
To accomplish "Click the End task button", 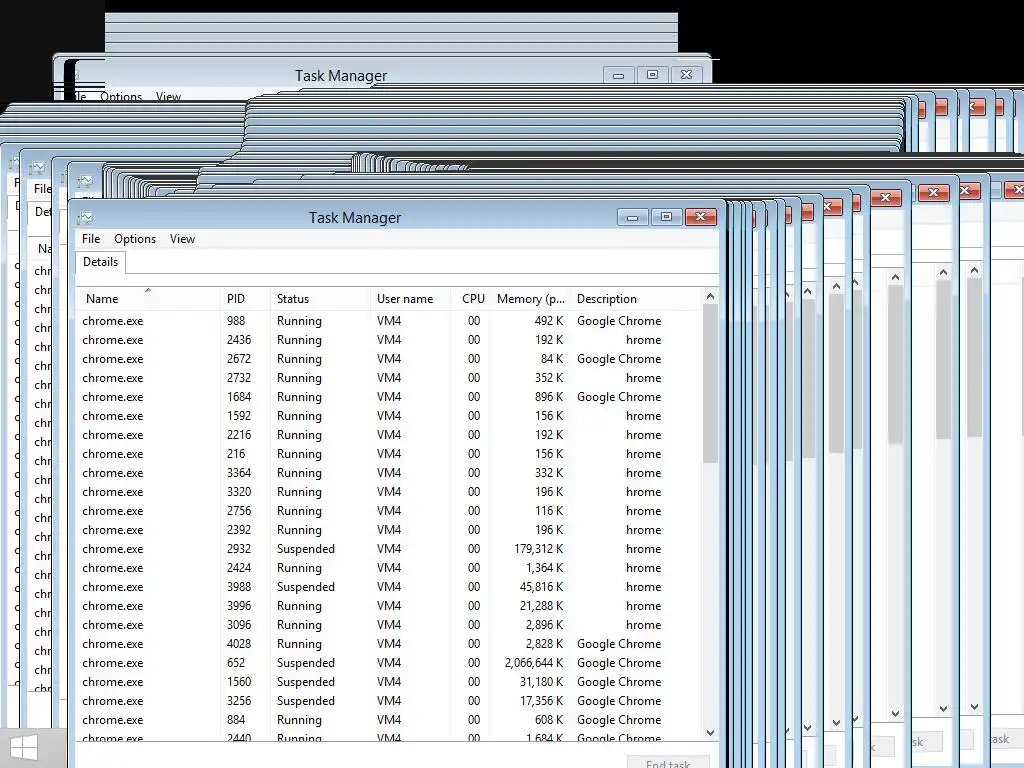I will [x=668, y=763].
